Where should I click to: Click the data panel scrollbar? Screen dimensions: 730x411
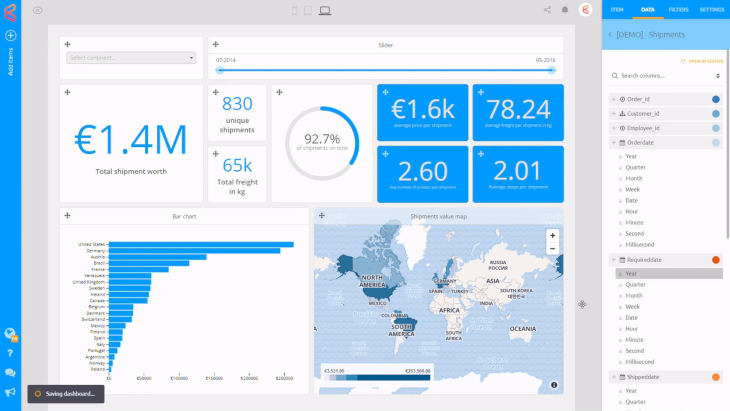pyautogui.click(x=728, y=144)
